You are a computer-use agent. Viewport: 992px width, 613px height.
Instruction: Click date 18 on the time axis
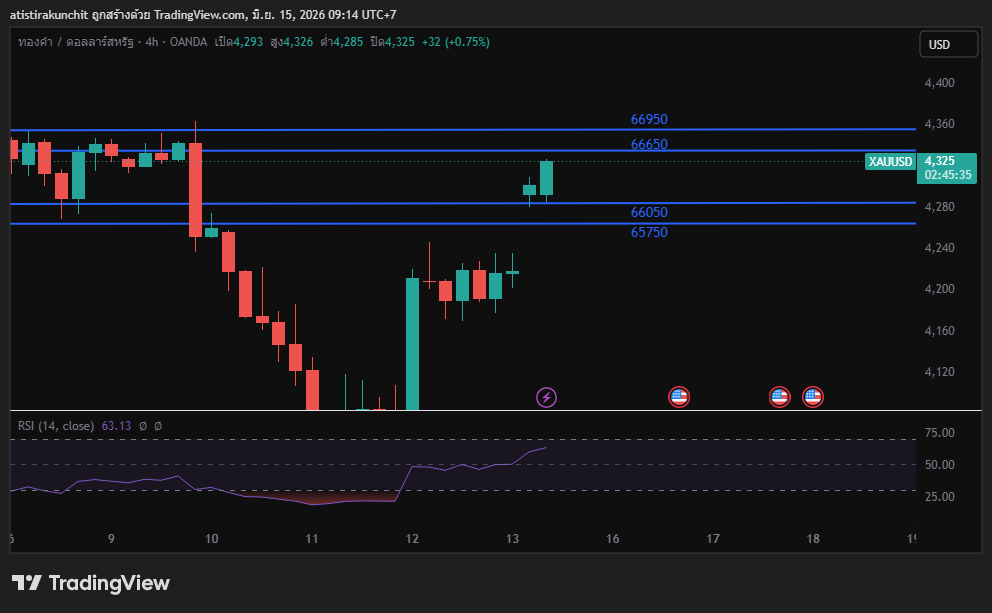pyautogui.click(x=813, y=539)
